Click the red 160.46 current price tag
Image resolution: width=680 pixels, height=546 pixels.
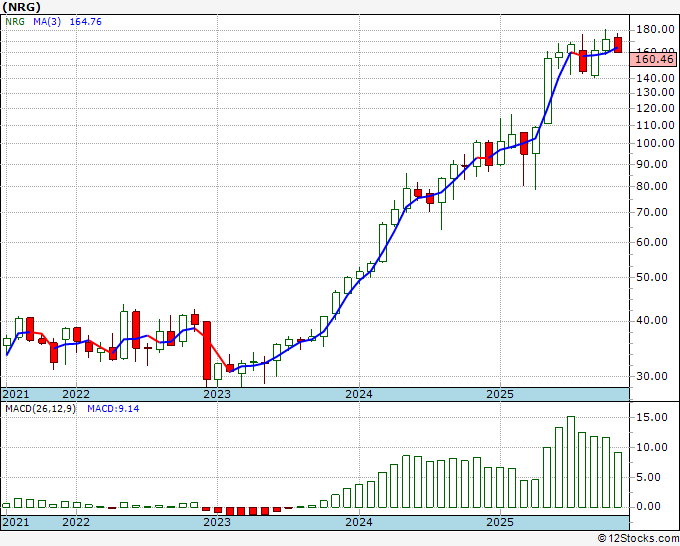tap(655, 60)
